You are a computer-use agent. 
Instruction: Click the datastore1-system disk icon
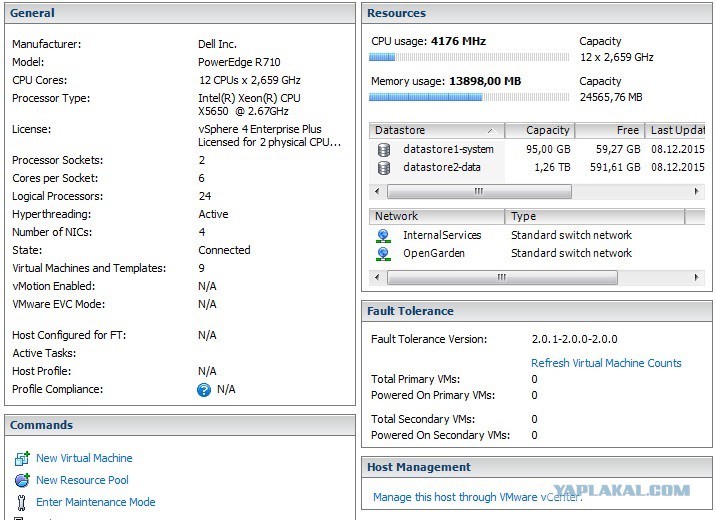384,149
